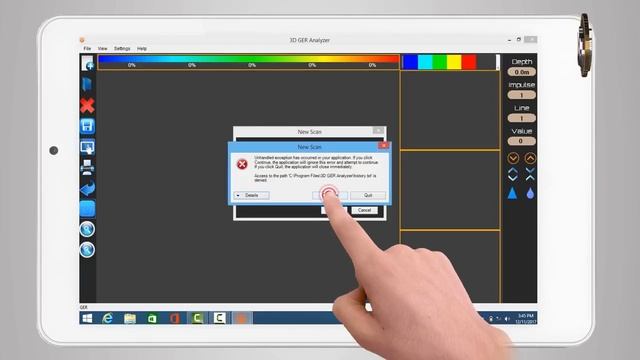
Task: Click the lower magnifier zoom icon
Action: coord(87,249)
